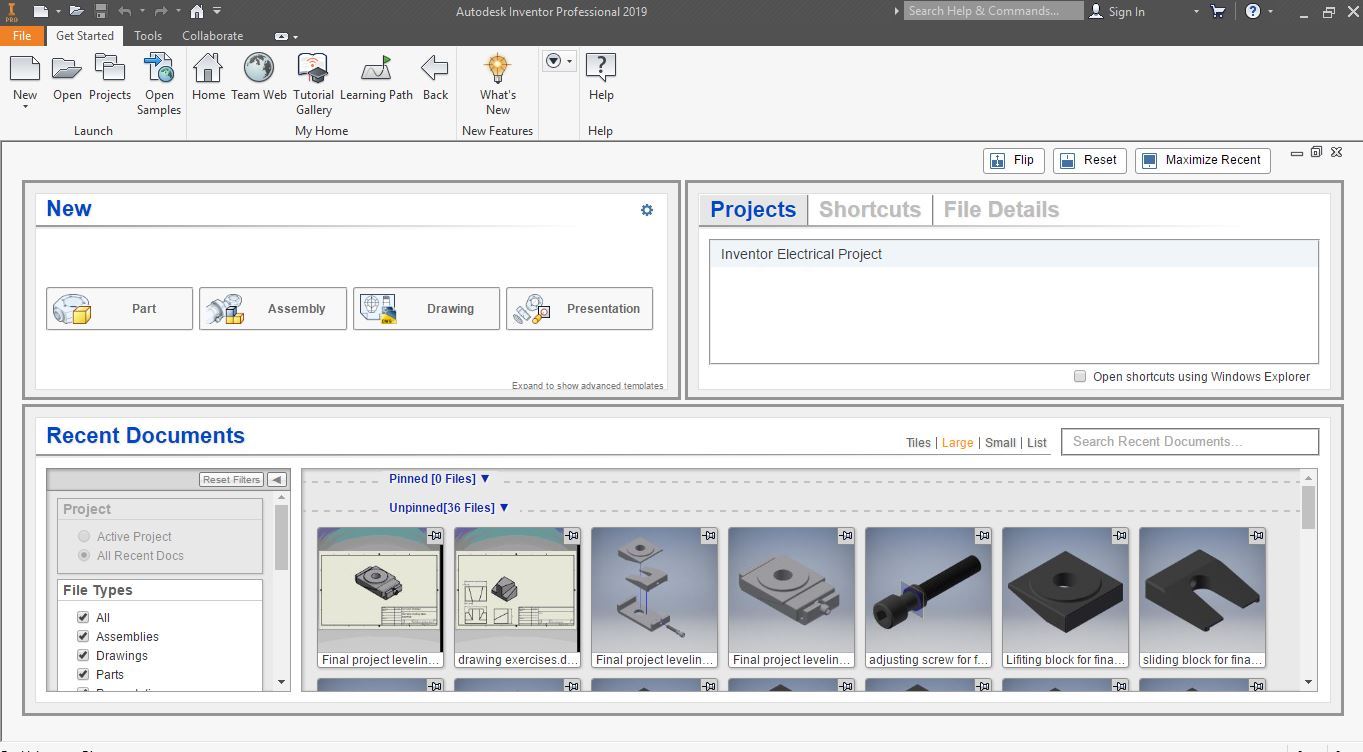This screenshot has width=1363, height=752.
Task: Open the Undo history dropdown arrow
Action: (x=142, y=11)
